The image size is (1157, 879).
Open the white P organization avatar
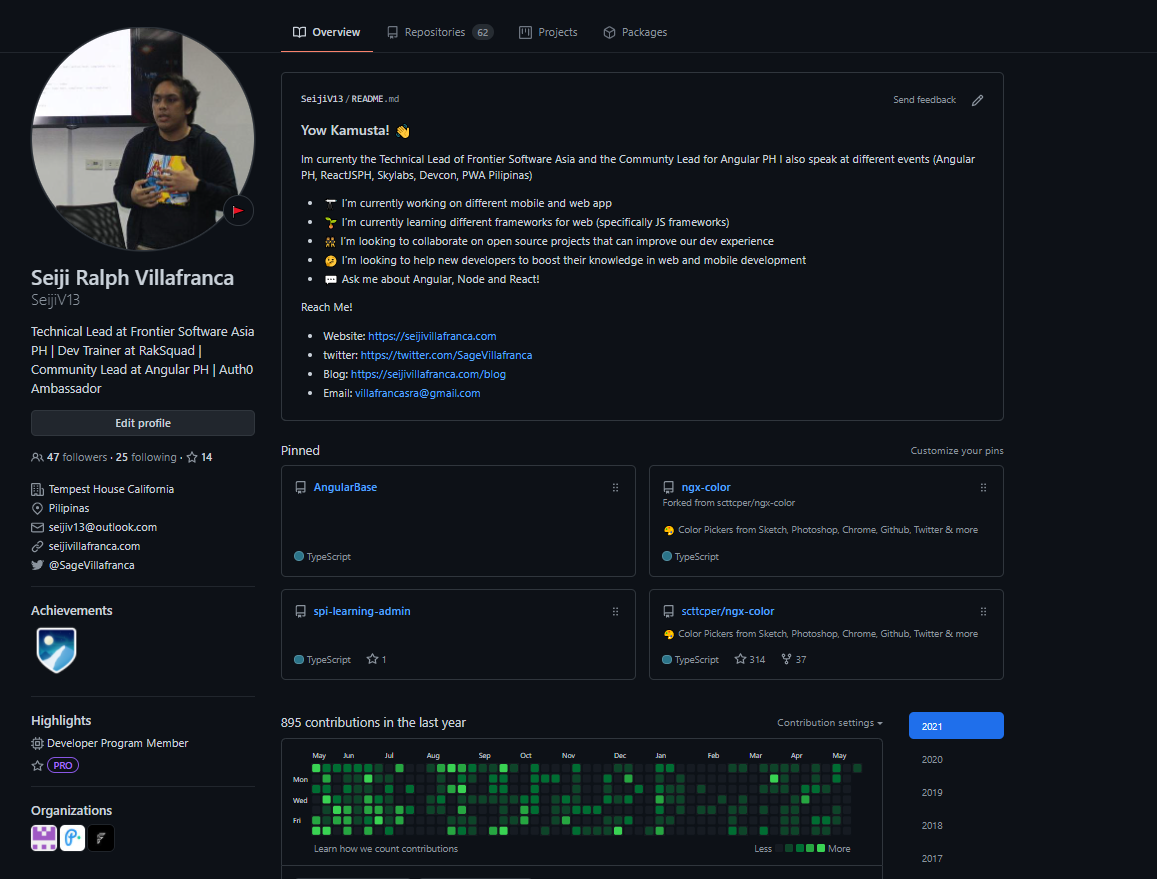click(x=72, y=838)
